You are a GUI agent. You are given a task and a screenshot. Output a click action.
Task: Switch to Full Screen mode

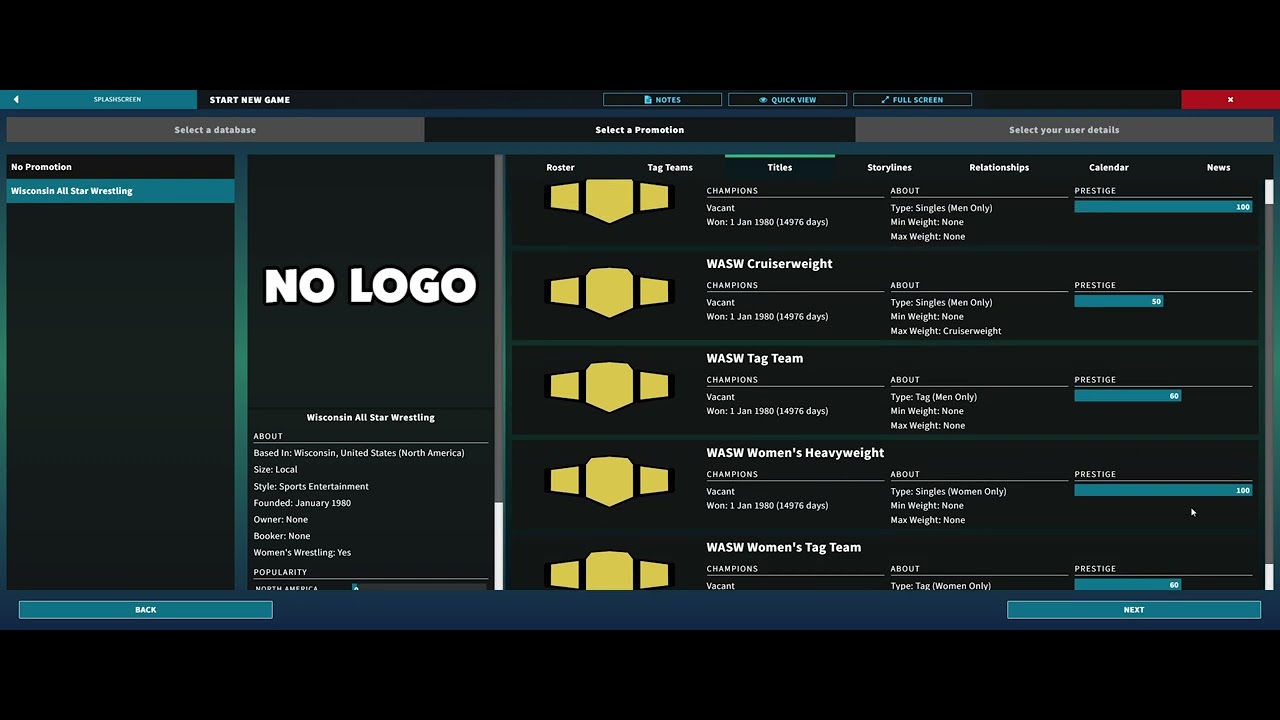click(912, 100)
